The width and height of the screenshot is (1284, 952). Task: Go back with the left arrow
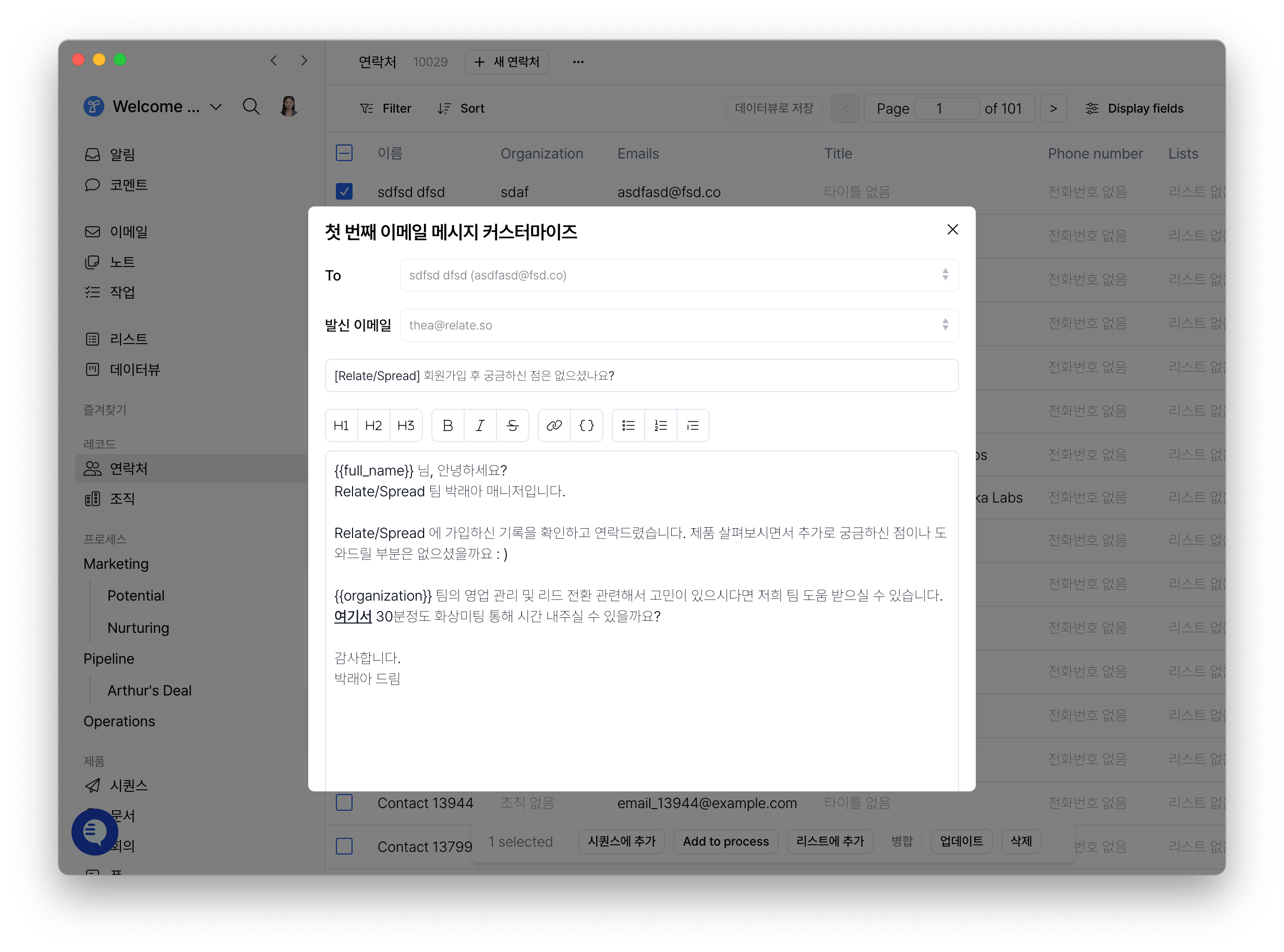pyautogui.click(x=274, y=60)
